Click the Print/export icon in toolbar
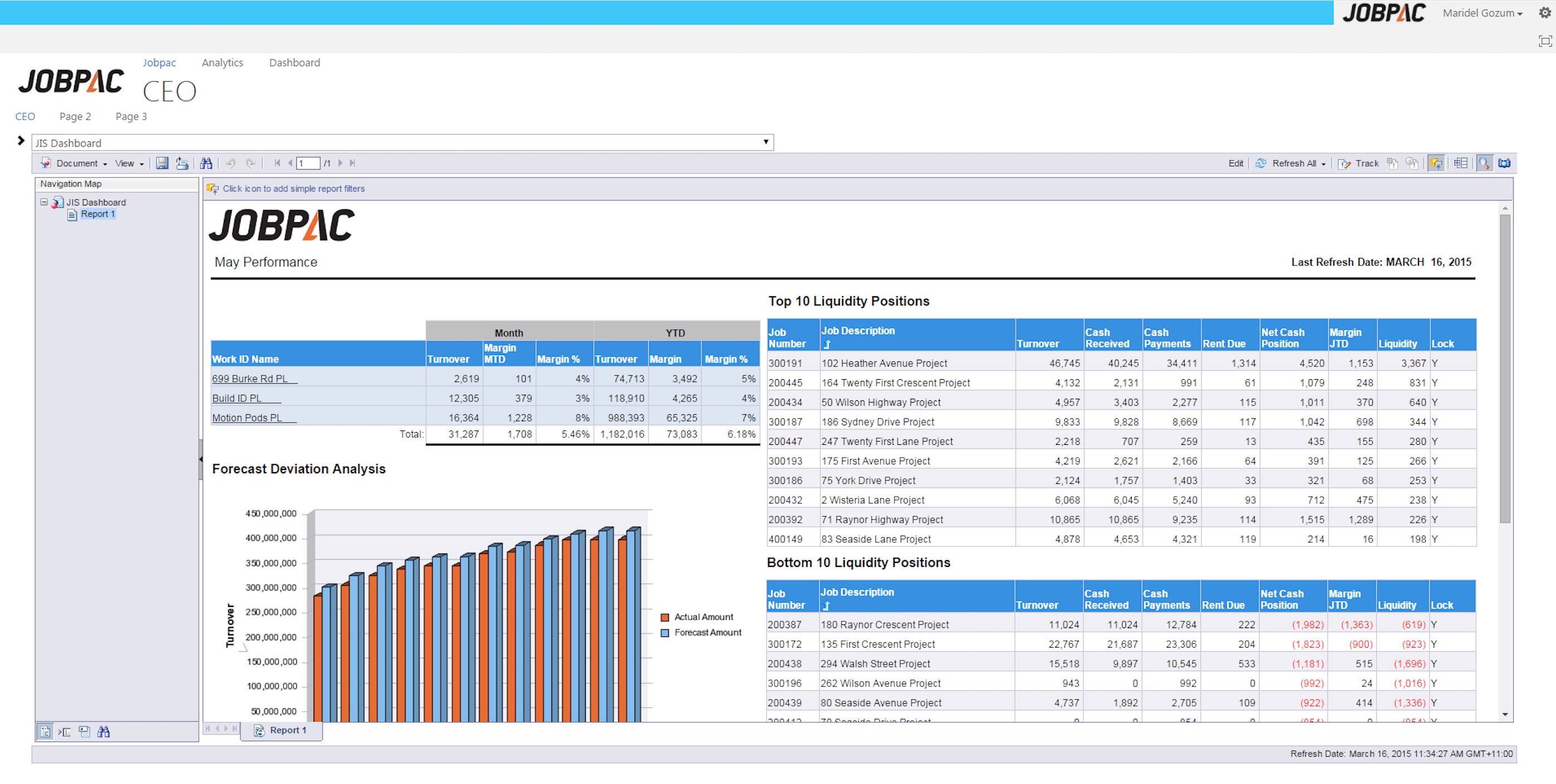 tap(182, 163)
